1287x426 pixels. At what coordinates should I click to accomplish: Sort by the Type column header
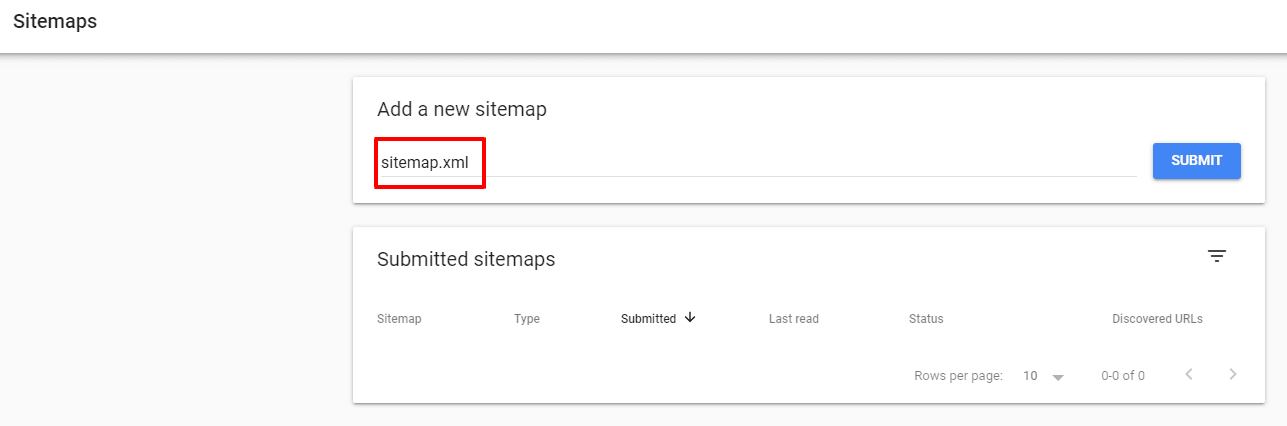coord(526,319)
